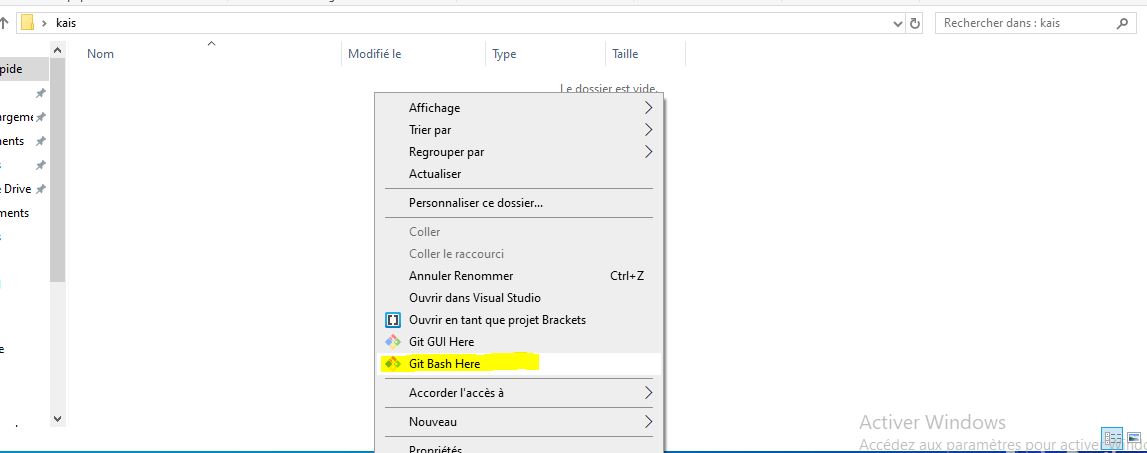
Task: Click the refresh icon beside address bar
Action: tap(914, 23)
